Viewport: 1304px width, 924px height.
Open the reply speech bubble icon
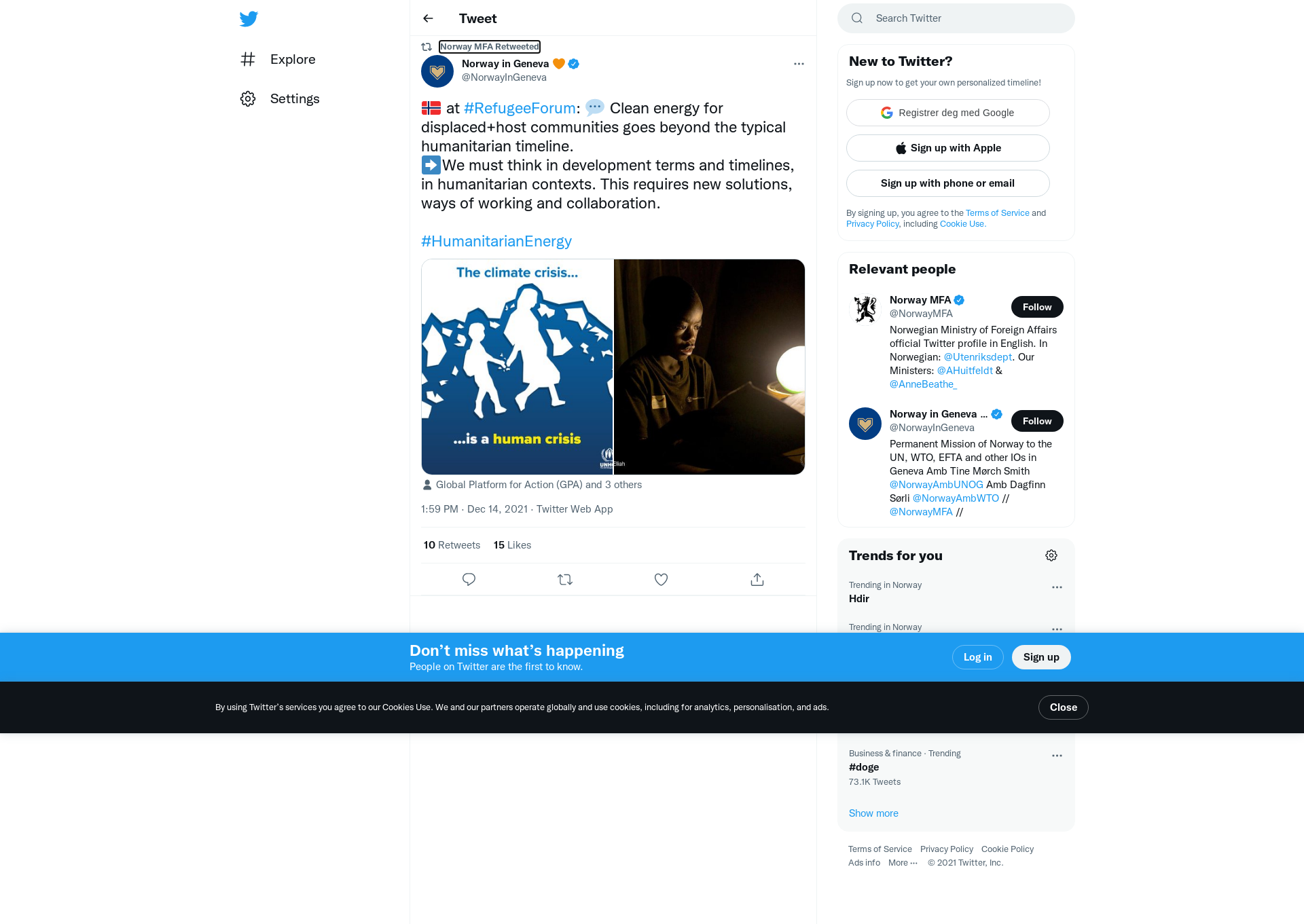(x=469, y=579)
